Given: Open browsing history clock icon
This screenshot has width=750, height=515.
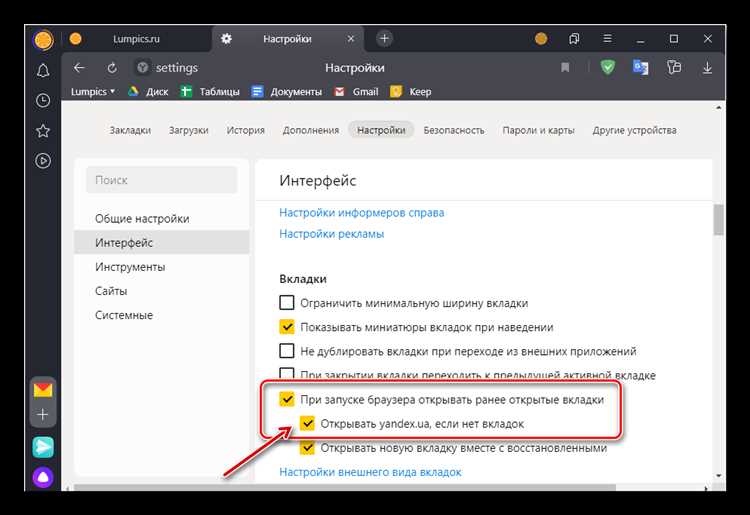Looking at the screenshot, I should [43, 101].
